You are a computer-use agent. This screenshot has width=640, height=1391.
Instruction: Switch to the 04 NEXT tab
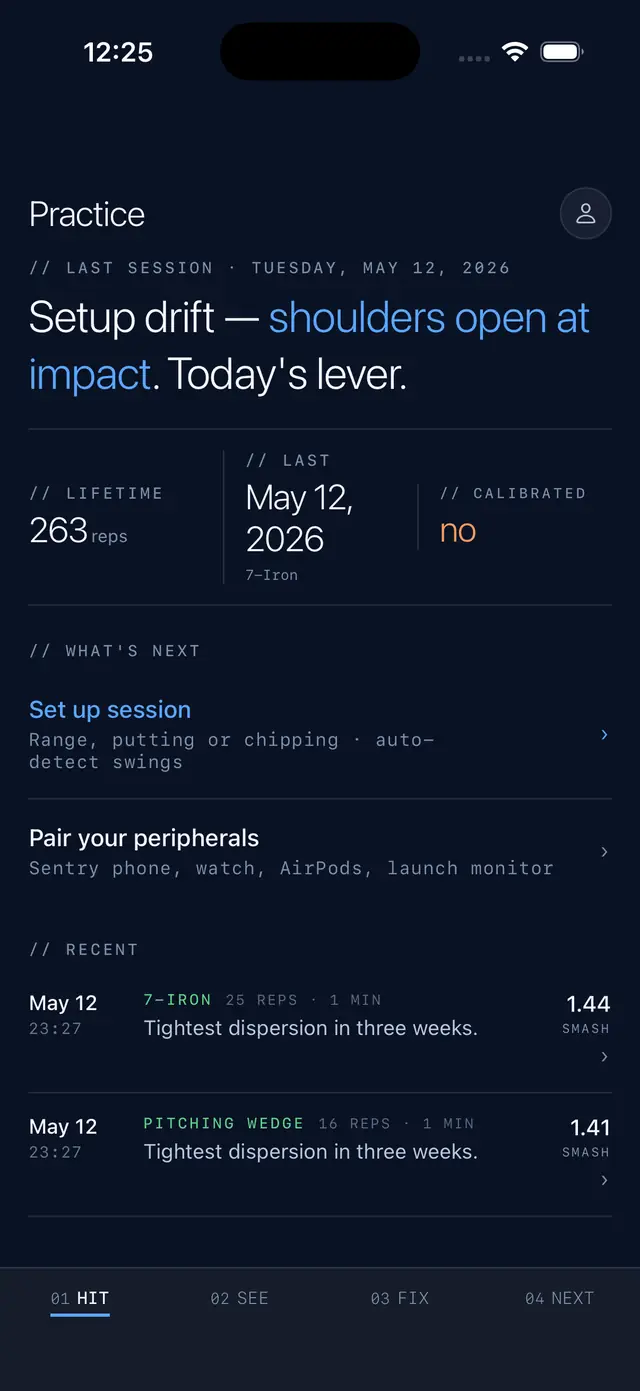click(x=560, y=1298)
